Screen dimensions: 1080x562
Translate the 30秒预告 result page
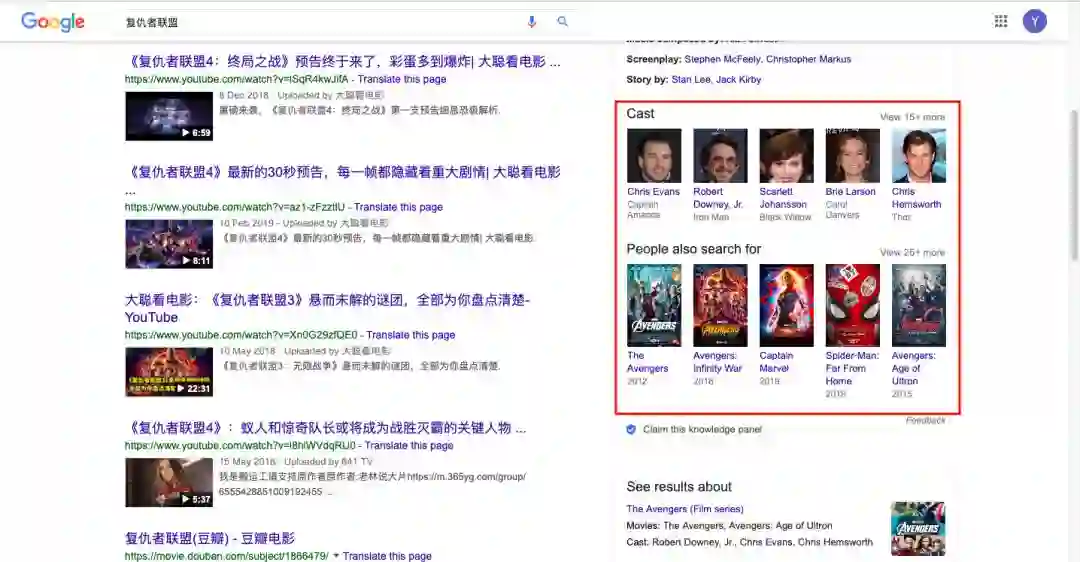[398, 207]
